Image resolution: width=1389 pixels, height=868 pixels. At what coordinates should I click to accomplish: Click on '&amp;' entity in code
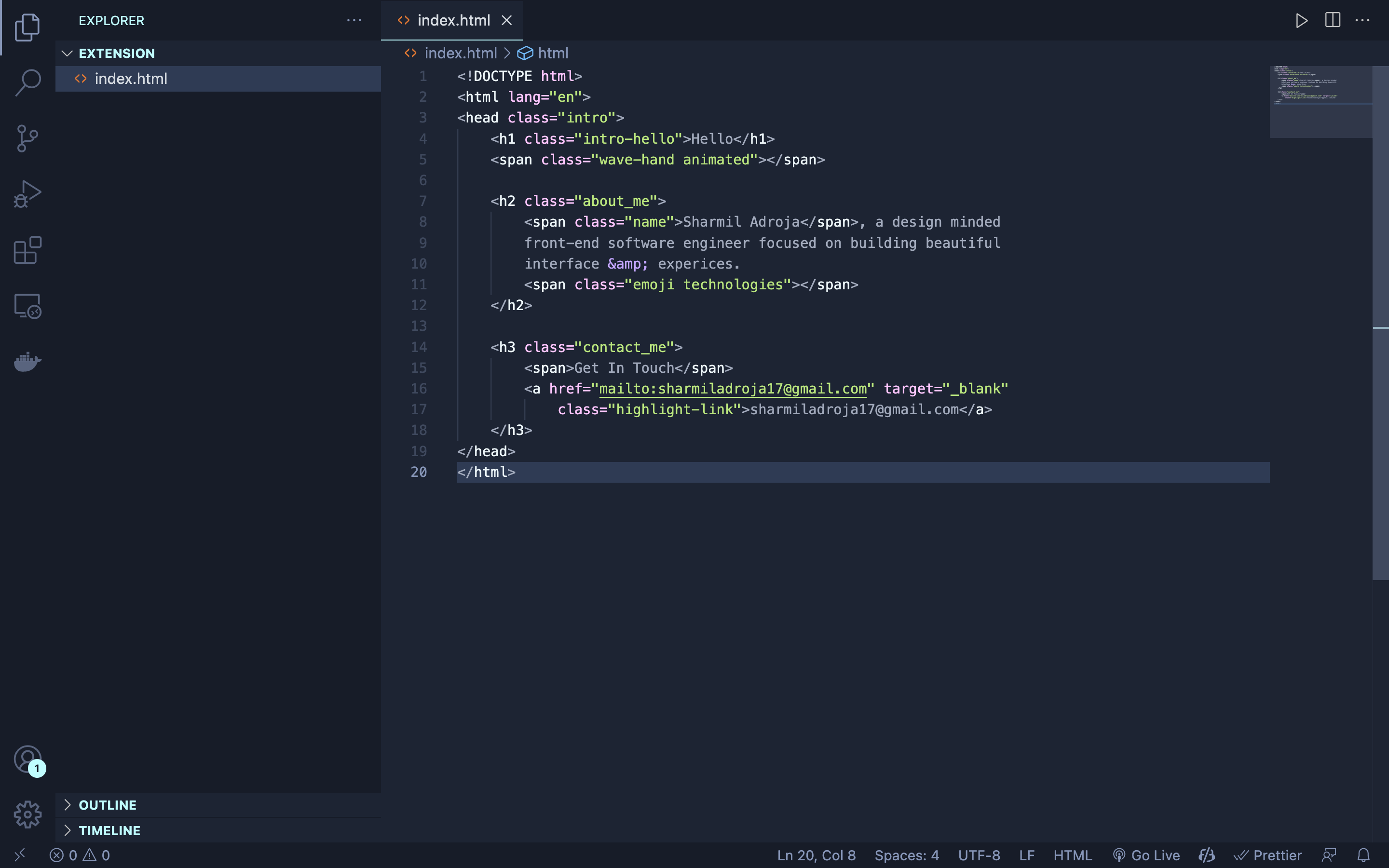pos(628,264)
